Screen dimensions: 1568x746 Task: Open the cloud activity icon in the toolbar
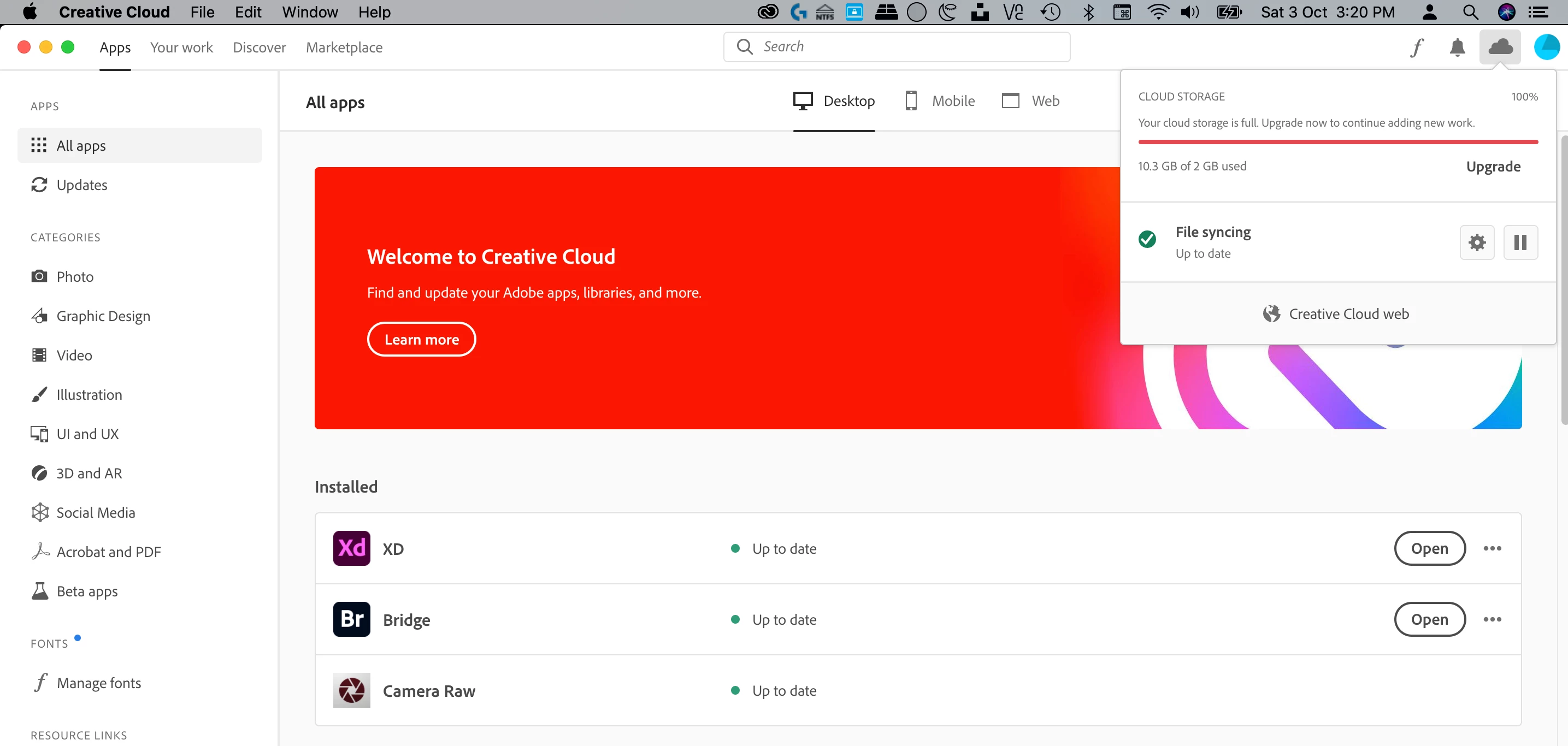[x=1500, y=47]
